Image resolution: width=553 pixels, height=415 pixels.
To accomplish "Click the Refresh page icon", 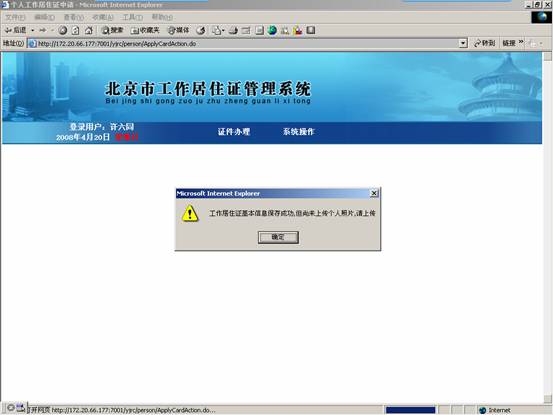I will point(75,30).
